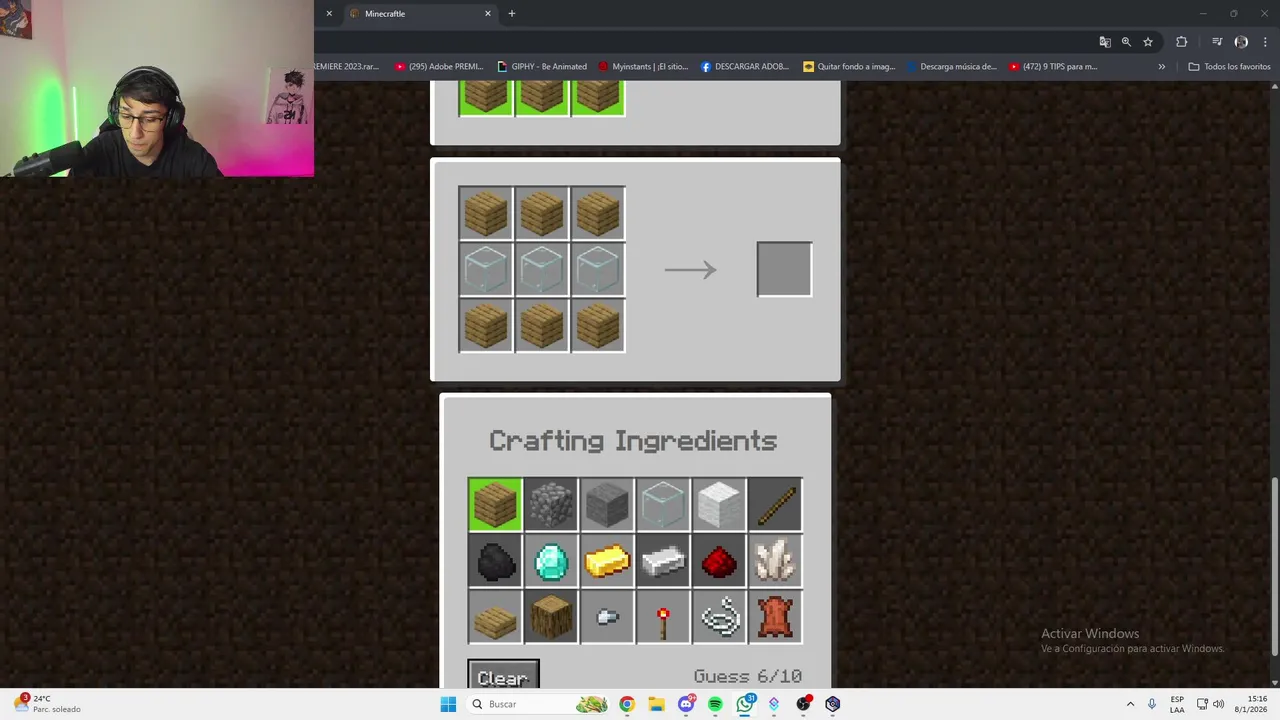
Task: Open the GIPHY - Be Animated bookmark
Action: point(542,67)
